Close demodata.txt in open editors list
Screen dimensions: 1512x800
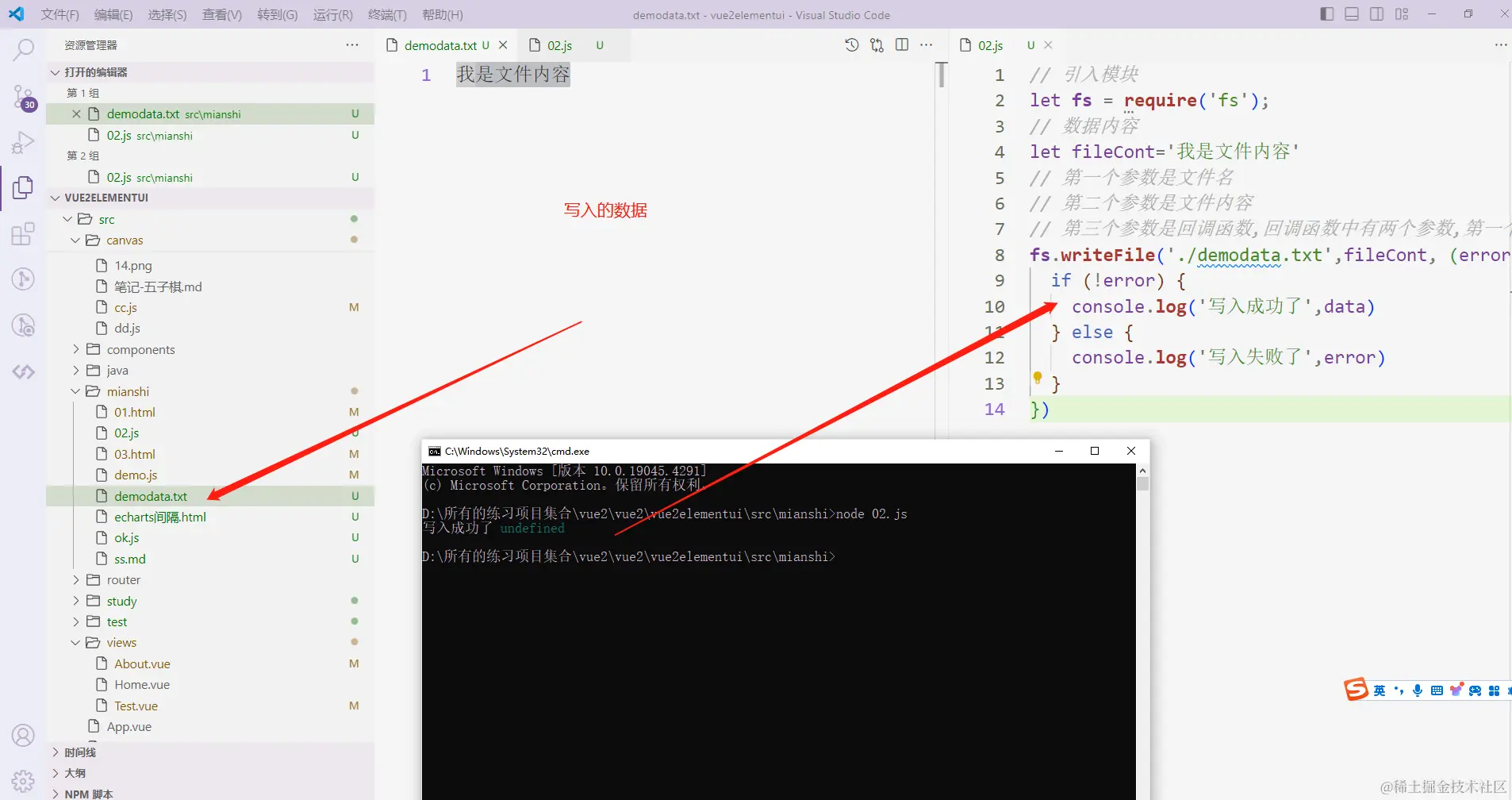(76, 114)
